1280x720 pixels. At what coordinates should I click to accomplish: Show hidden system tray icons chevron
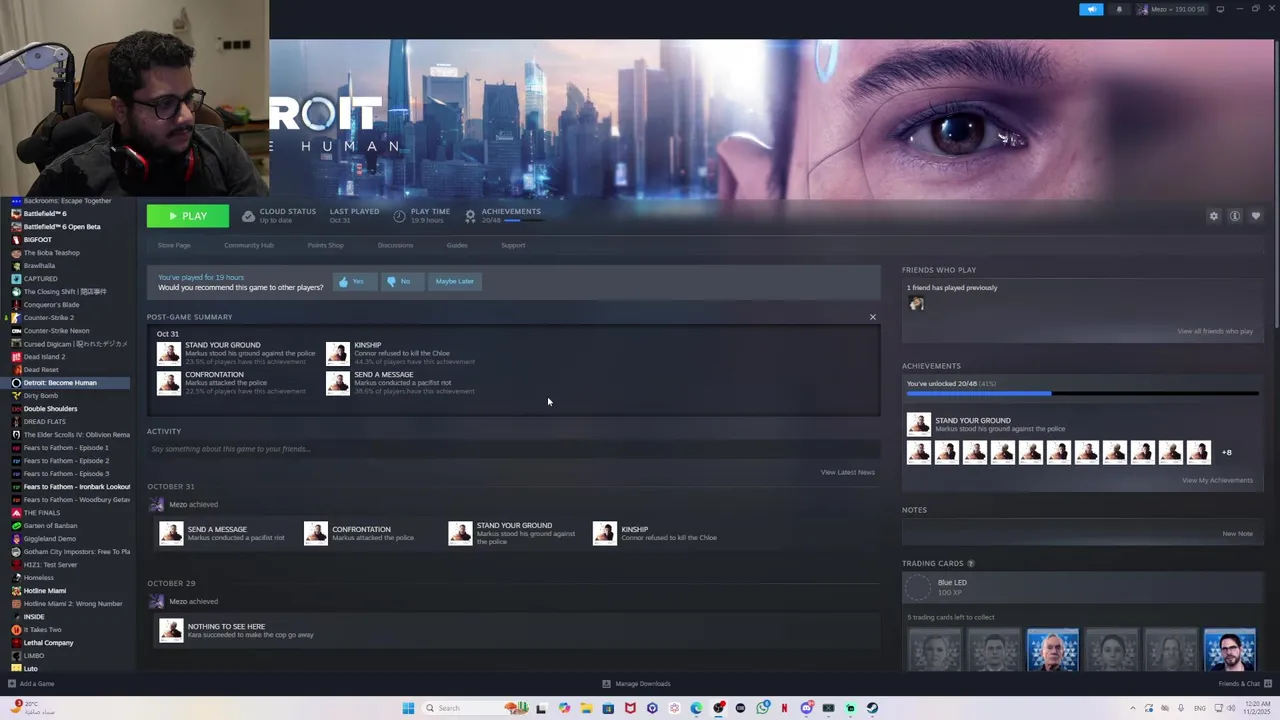tap(1133, 708)
